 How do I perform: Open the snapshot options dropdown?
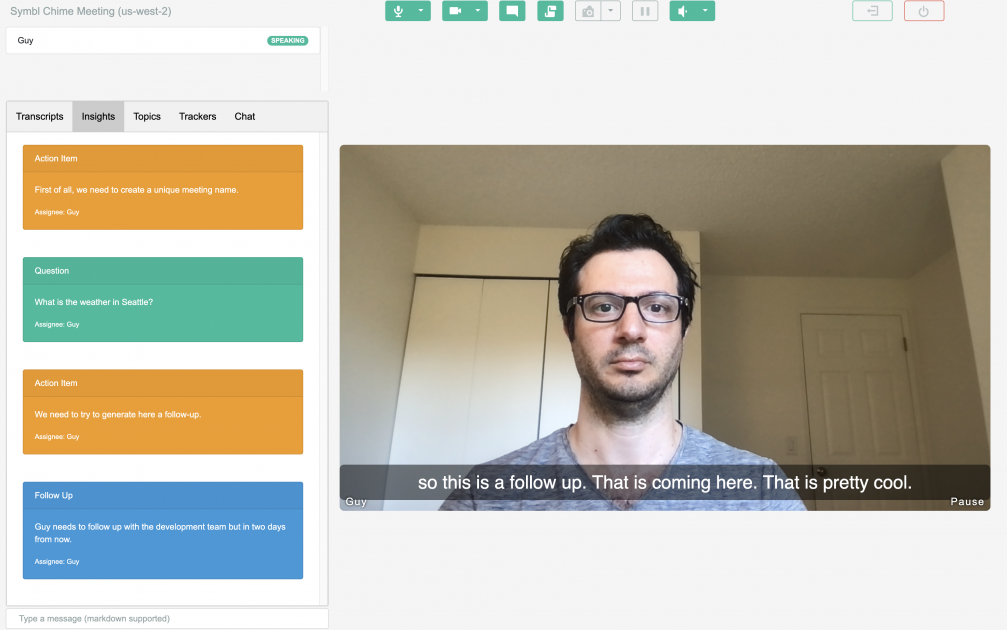point(611,11)
